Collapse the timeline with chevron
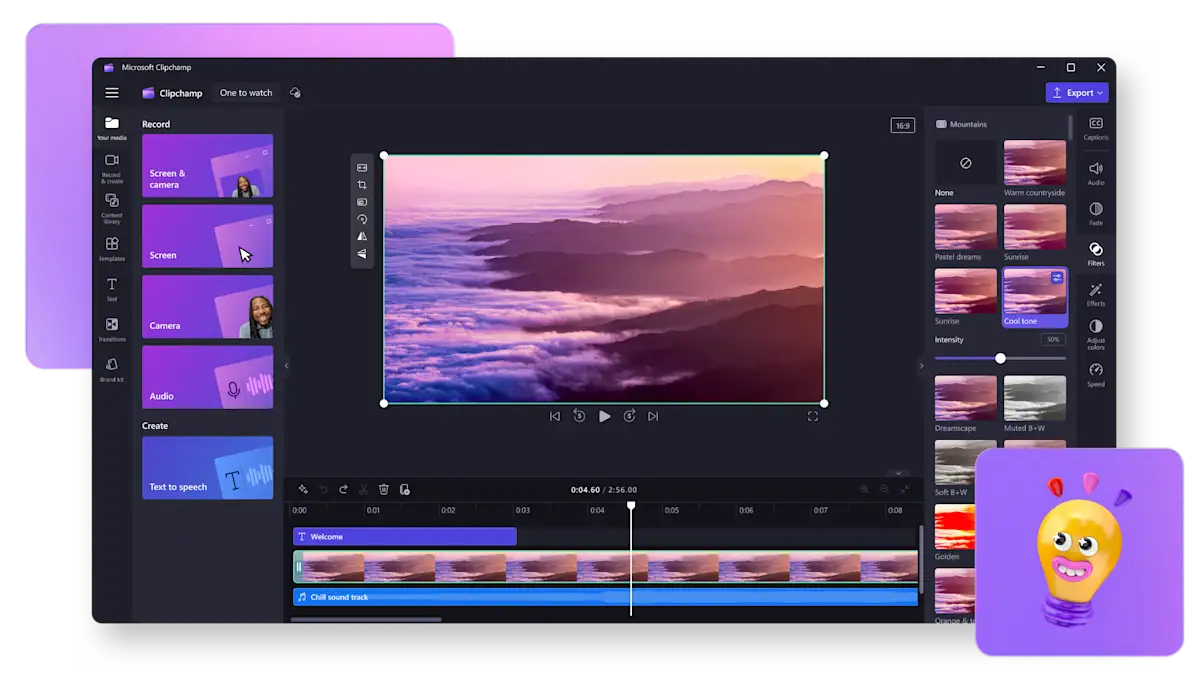 click(898, 473)
